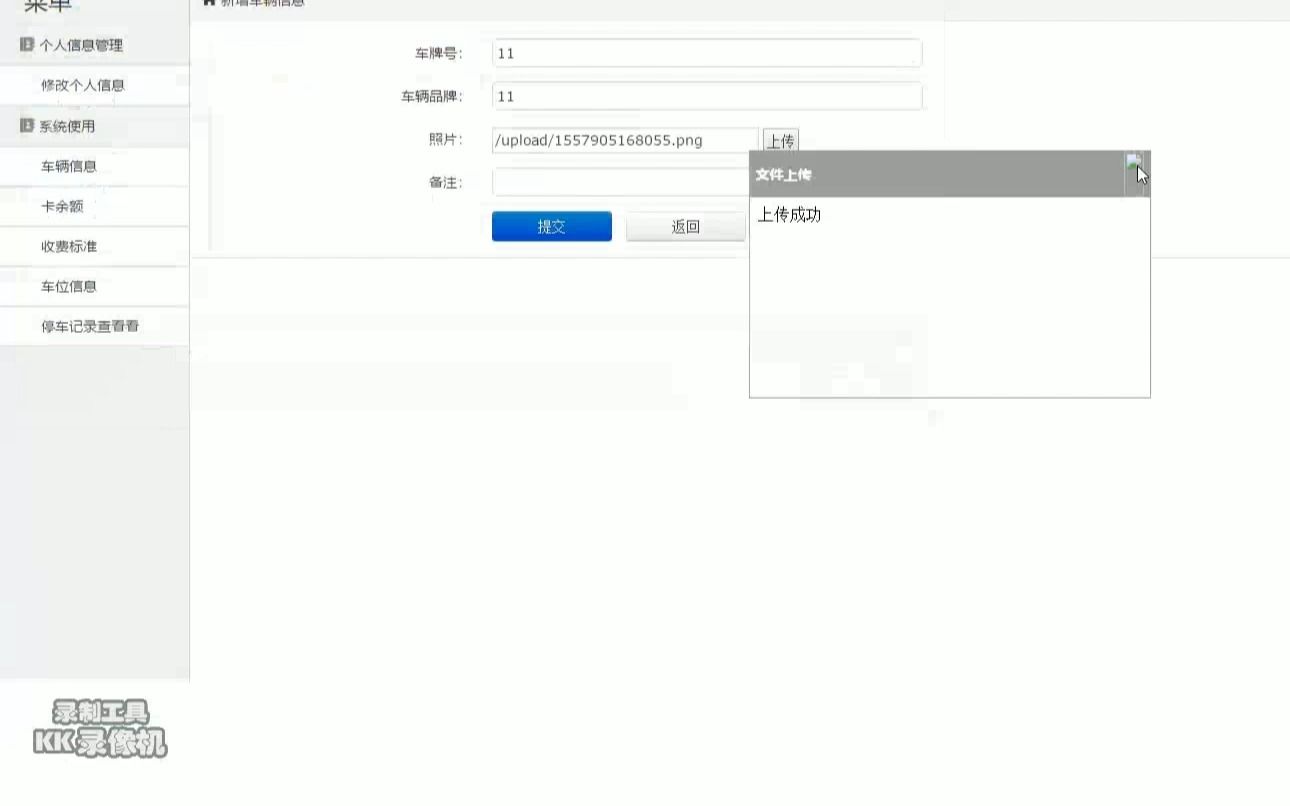Click the 上传成功 message text
The image size is (1290, 806).
[x=789, y=214]
